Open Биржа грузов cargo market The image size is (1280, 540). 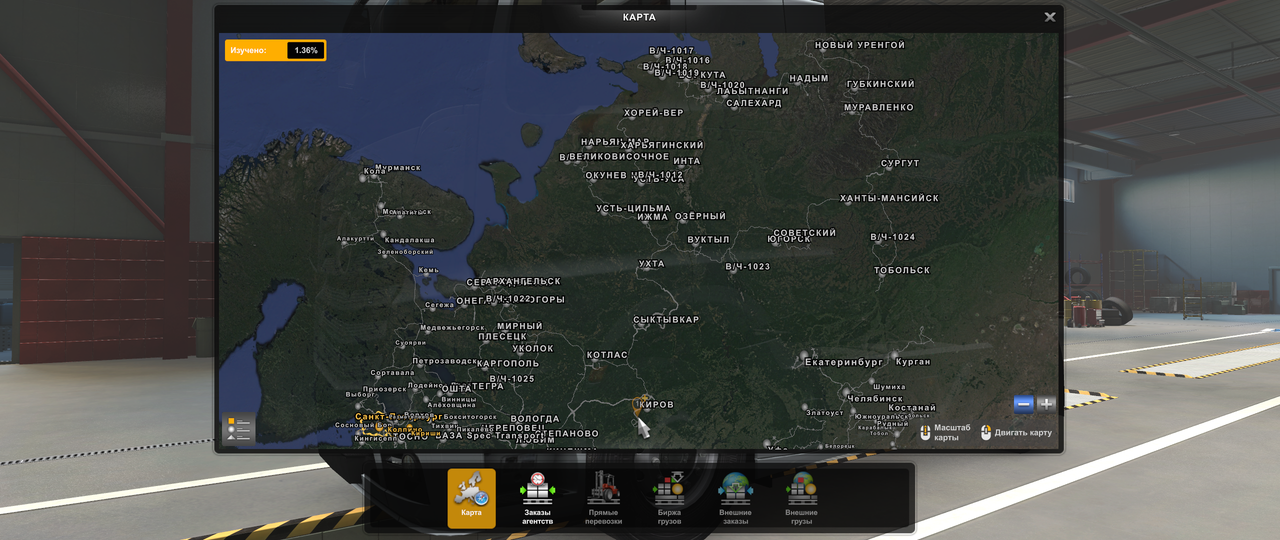[669, 498]
